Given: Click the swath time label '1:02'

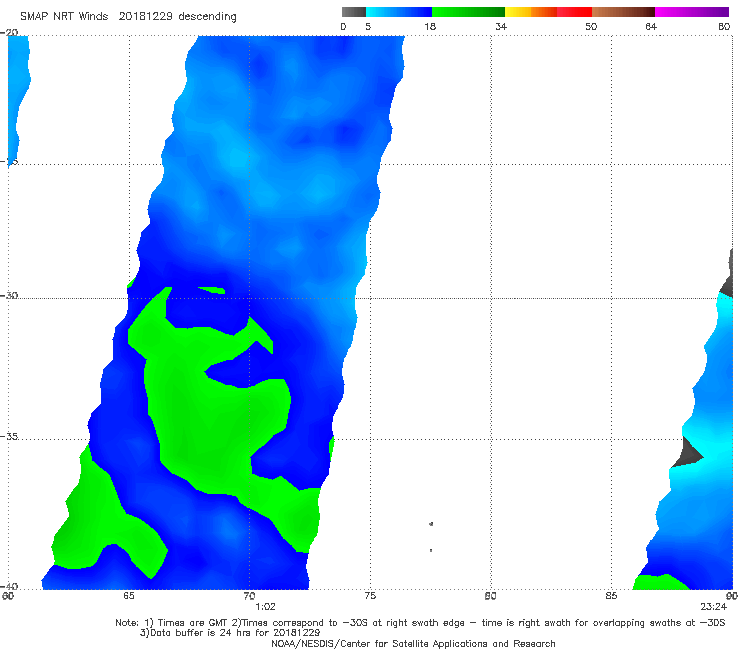Looking at the screenshot, I should (265, 607).
